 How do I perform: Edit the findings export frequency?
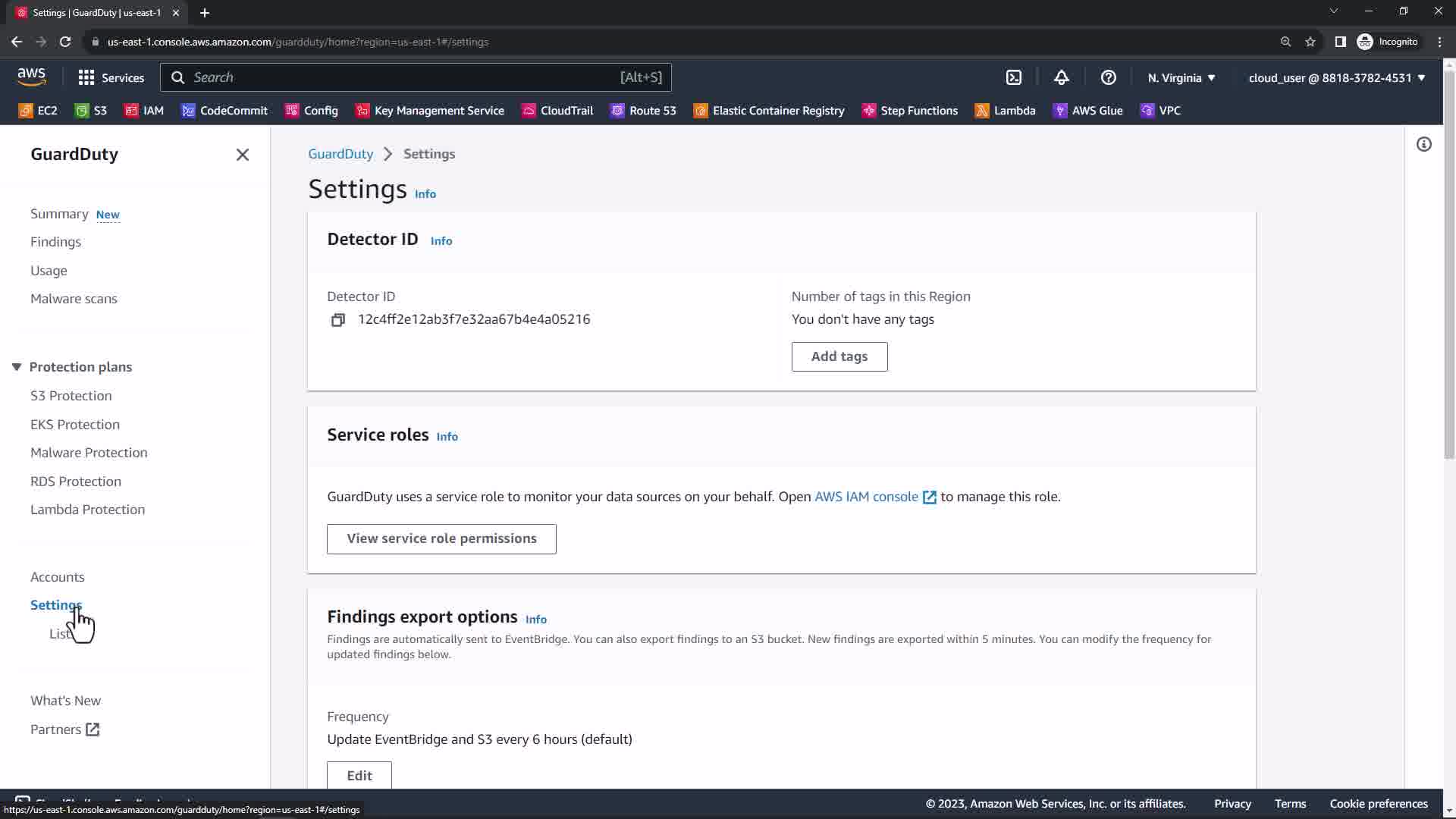pos(359,775)
